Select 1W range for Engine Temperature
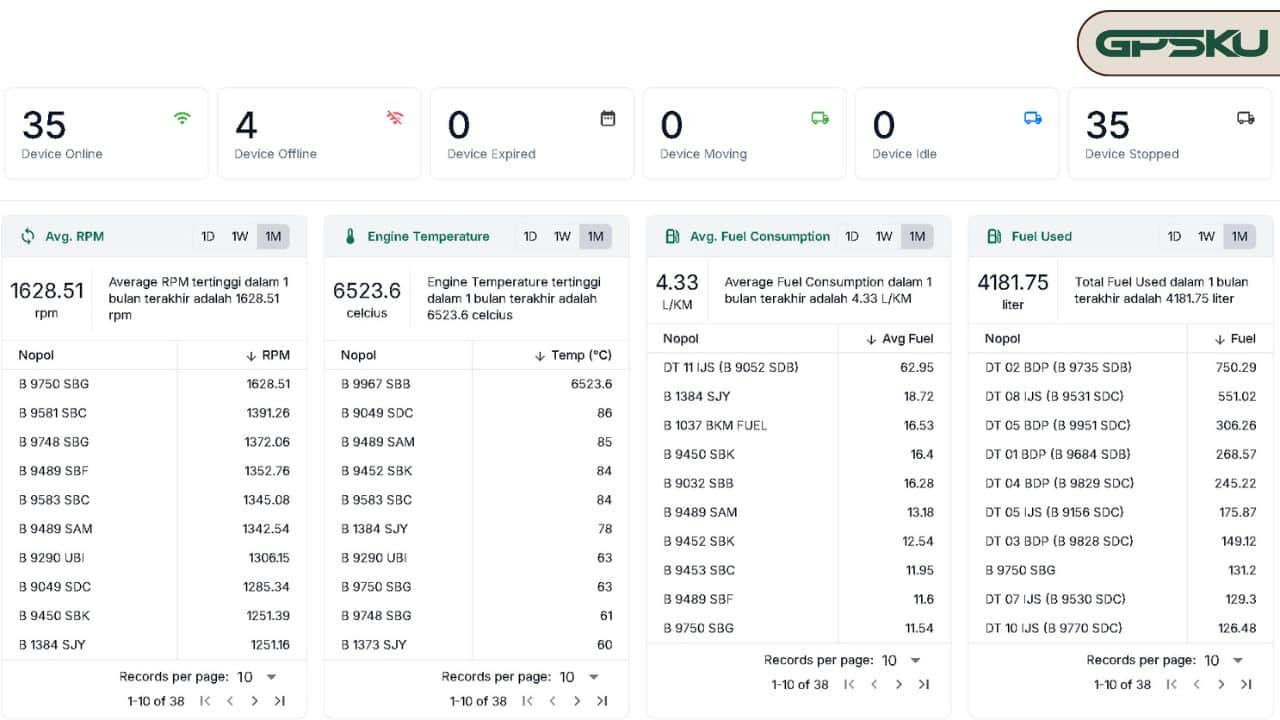This screenshot has height=720, width=1280. (x=562, y=237)
